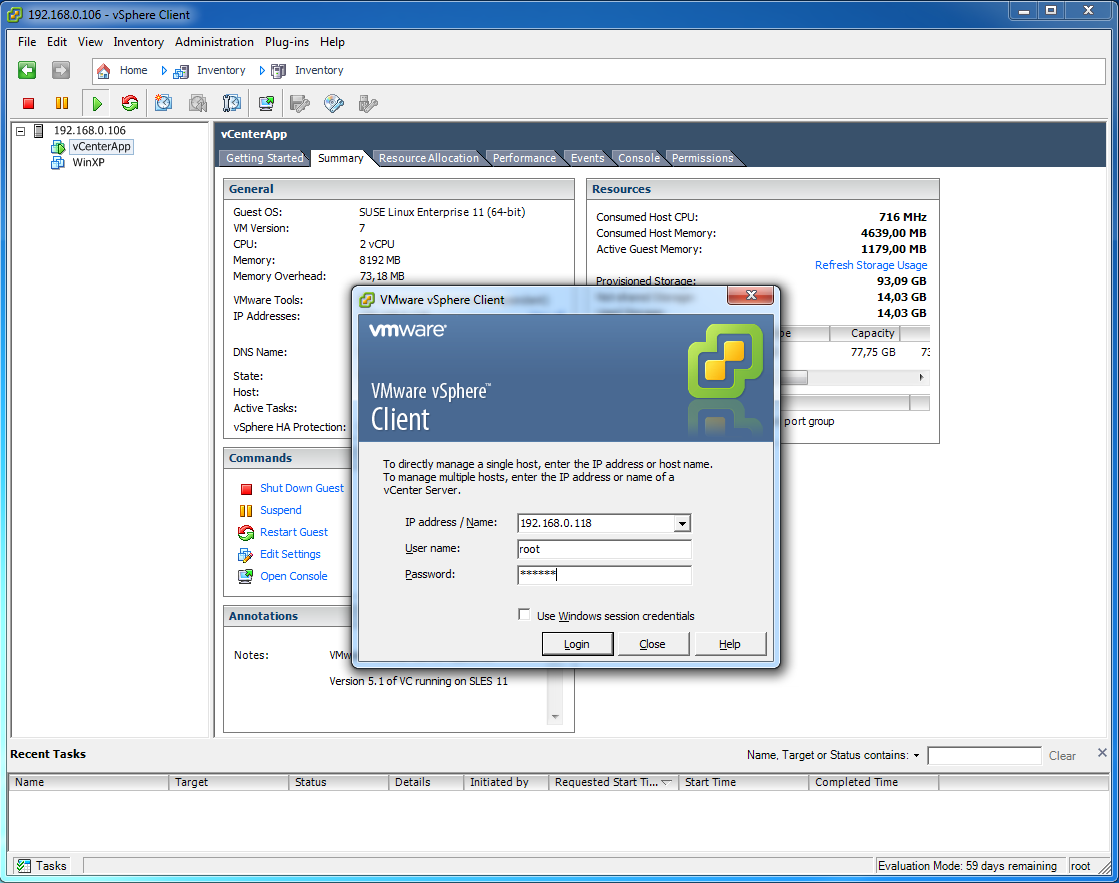Open the Edit menu
1119x883 pixels.
point(57,42)
